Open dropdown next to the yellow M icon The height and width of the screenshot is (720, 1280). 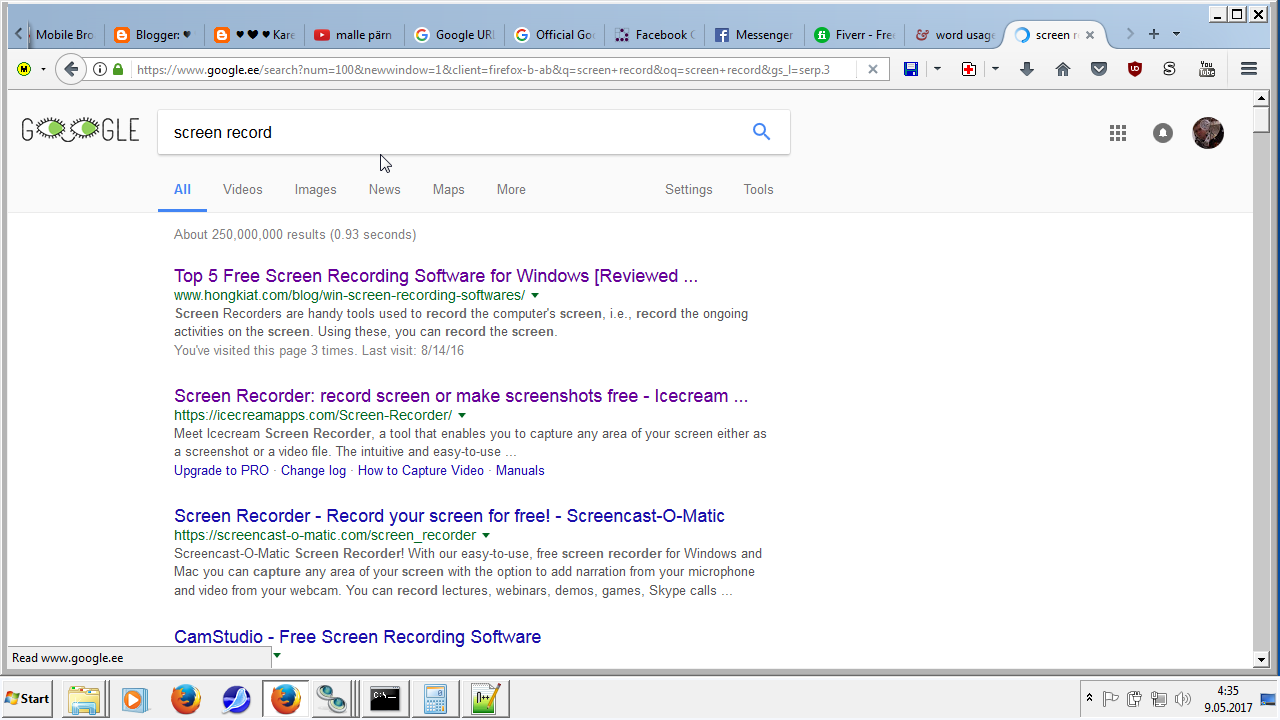point(43,69)
